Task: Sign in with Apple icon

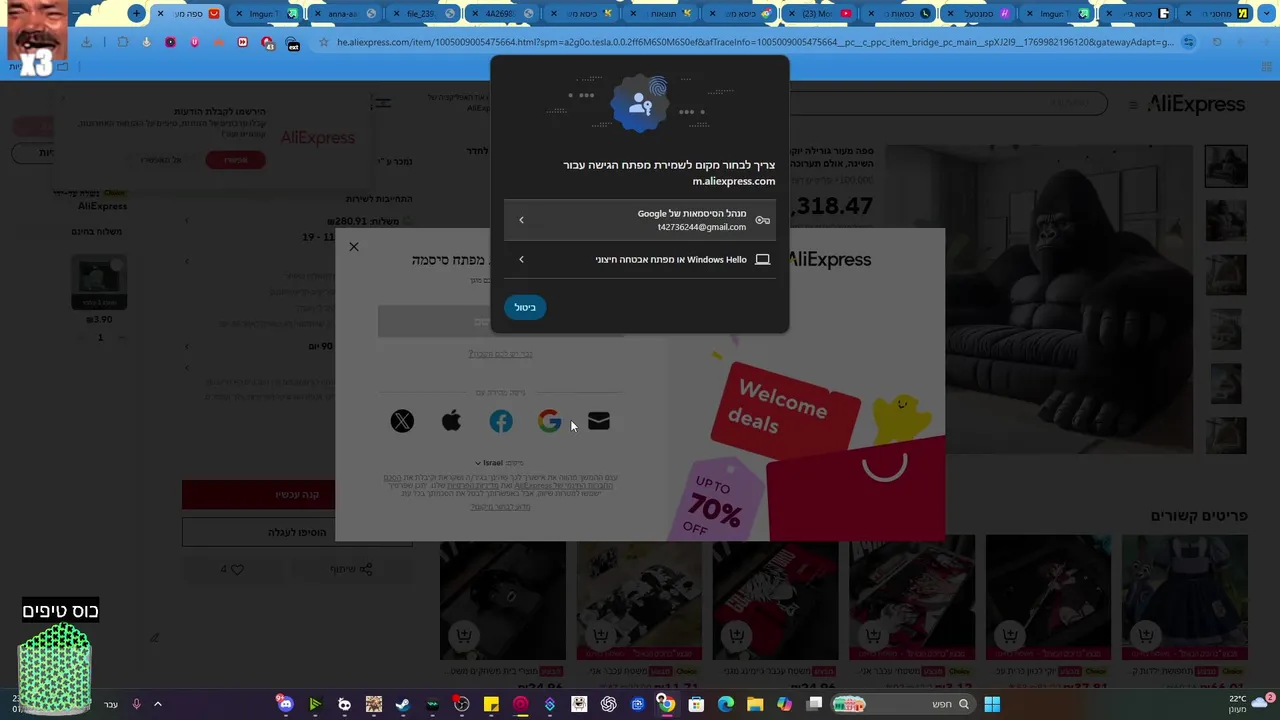Action: pos(451,422)
